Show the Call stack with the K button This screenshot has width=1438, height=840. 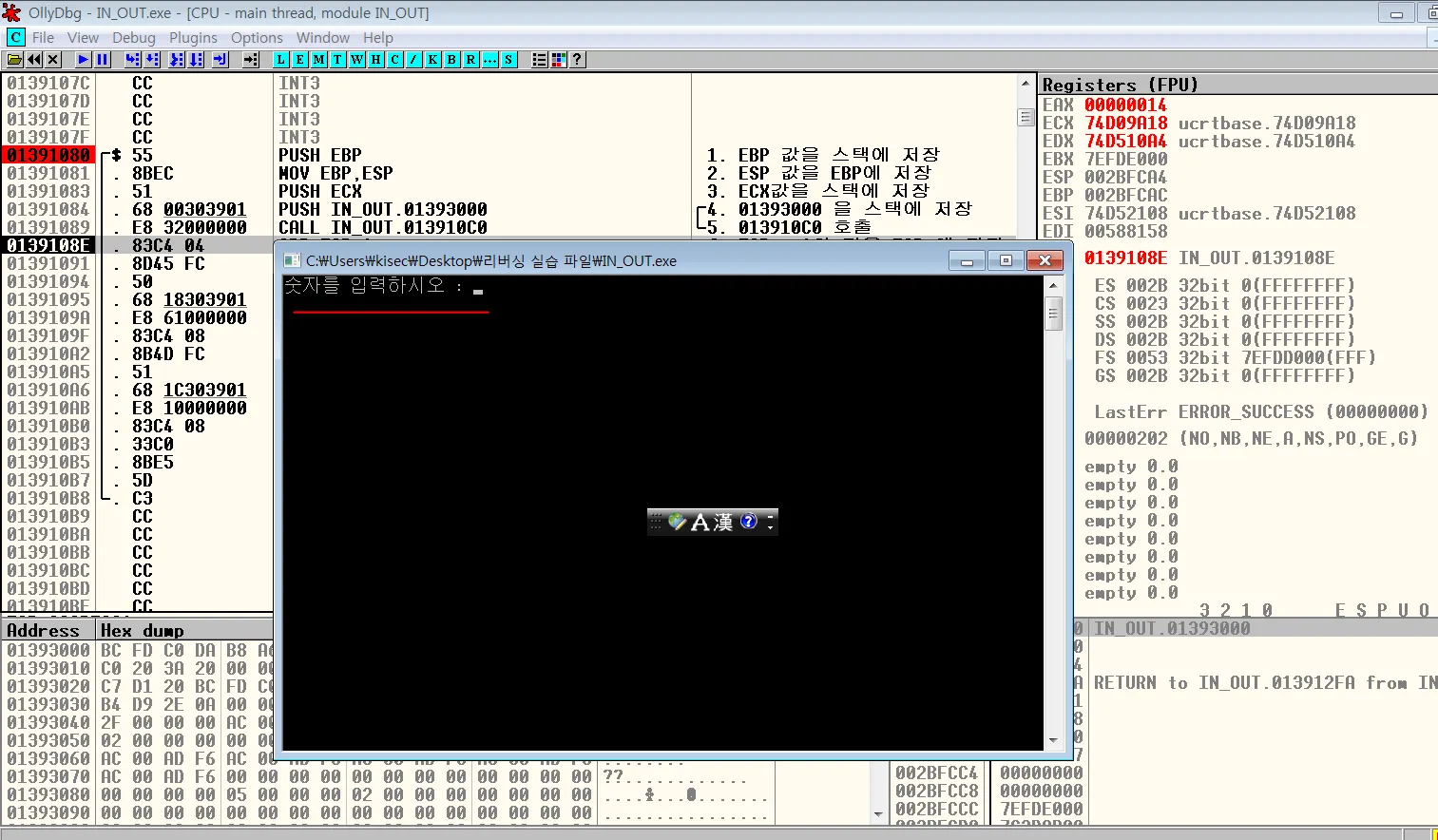[x=432, y=59]
